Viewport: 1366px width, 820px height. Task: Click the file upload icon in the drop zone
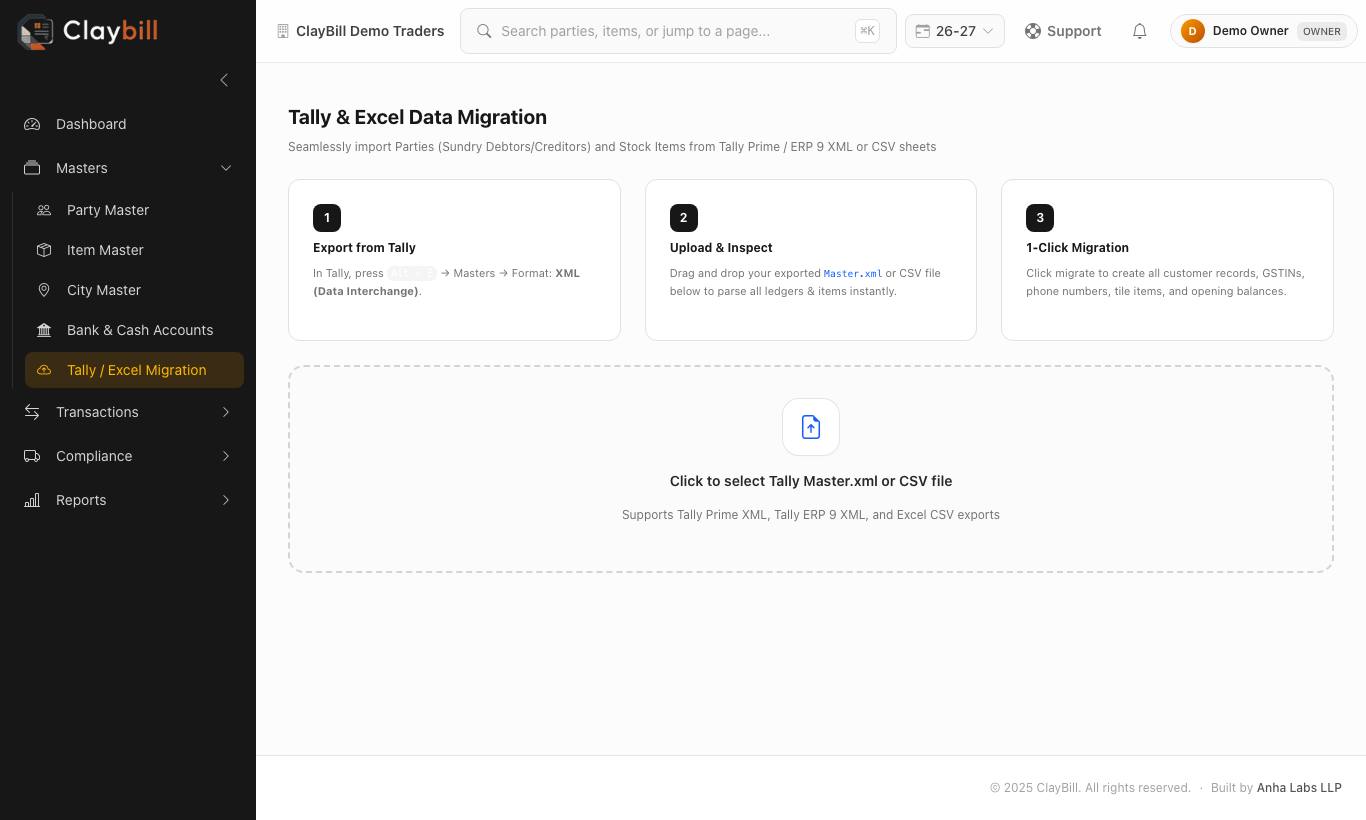811,427
